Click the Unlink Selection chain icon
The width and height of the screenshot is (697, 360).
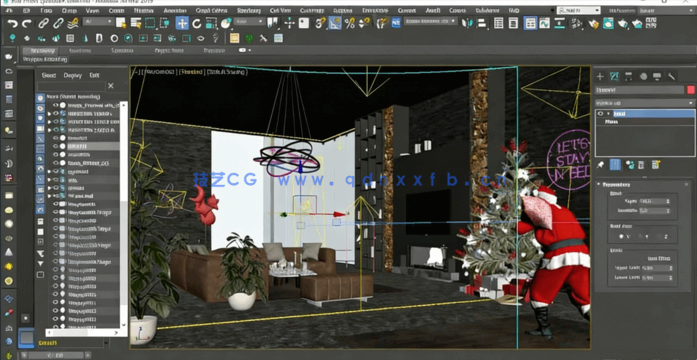58,23
